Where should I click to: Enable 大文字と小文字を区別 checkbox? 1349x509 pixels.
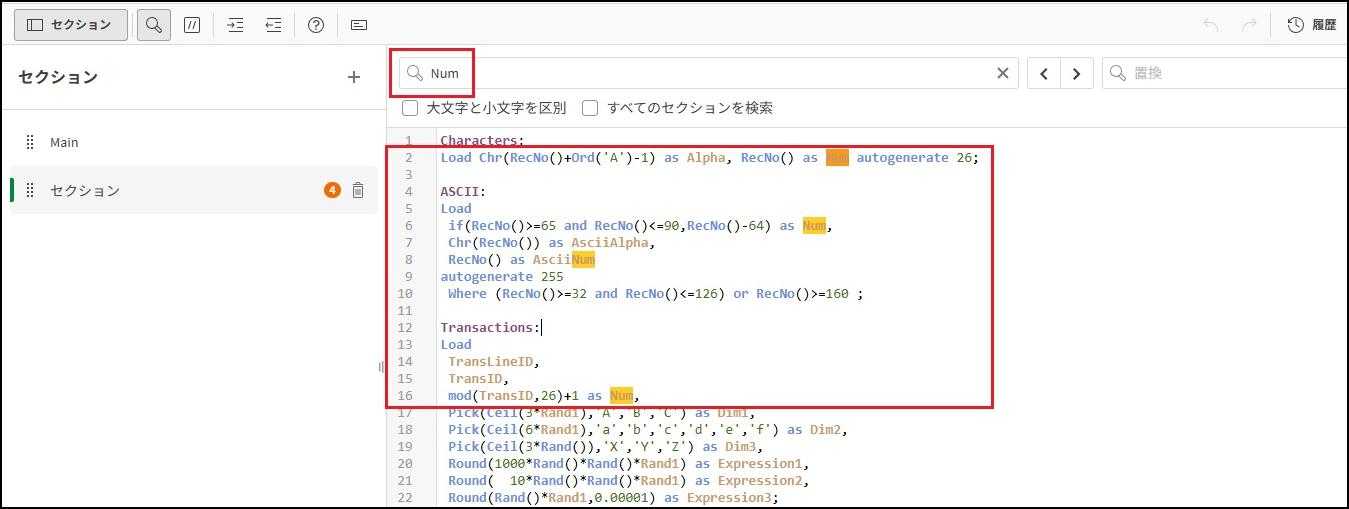[410, 108]
